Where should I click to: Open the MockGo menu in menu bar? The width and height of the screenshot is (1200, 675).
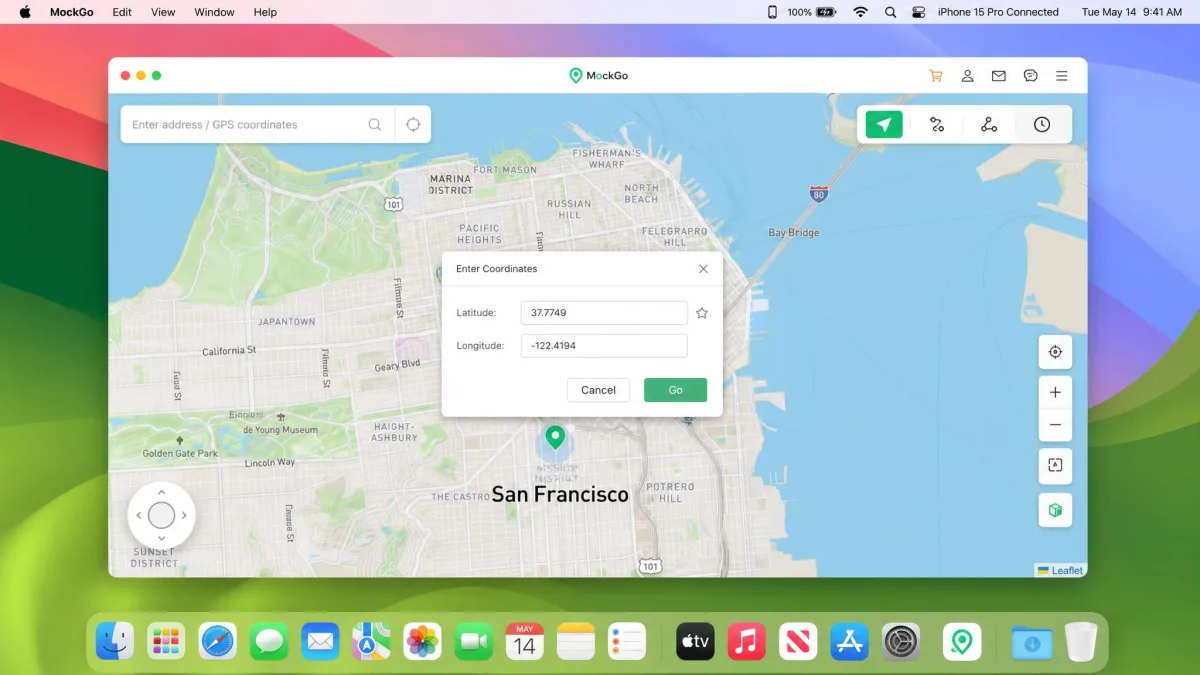click(71, 12)
